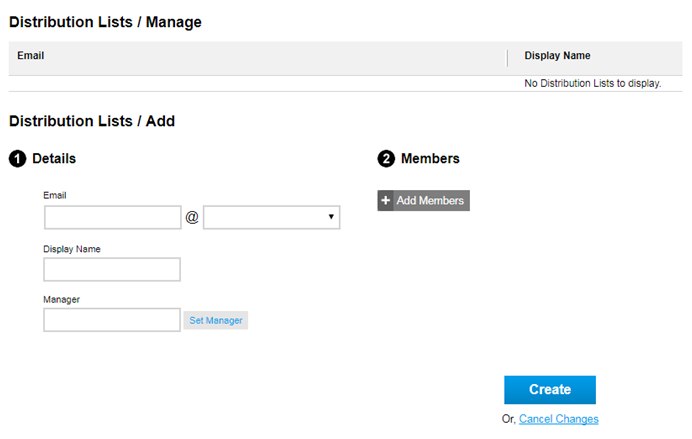
Task: Click the 'No Distribution Lists to display' message
Action: (x=593, y=83)
